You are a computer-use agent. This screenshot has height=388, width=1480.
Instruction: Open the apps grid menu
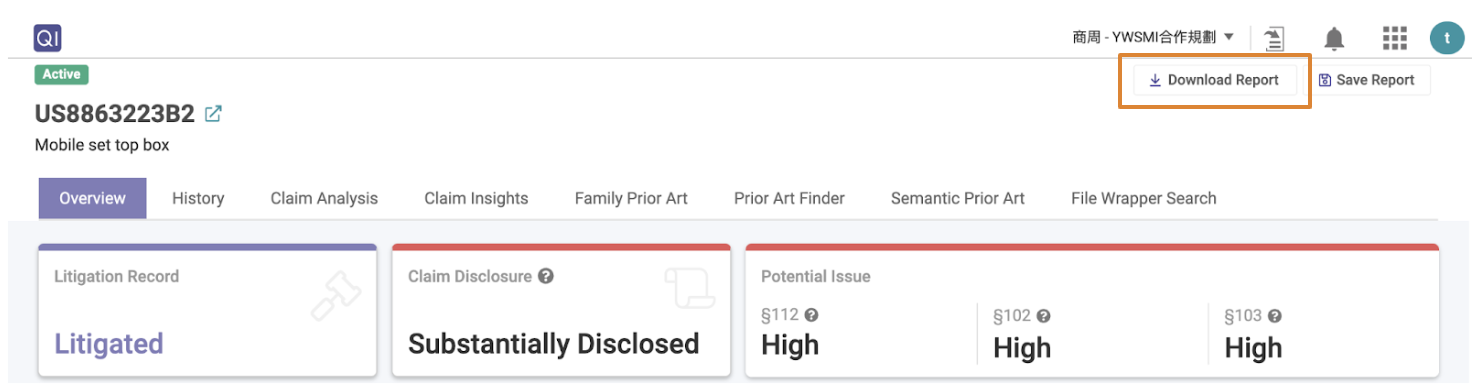(1394, 38)
